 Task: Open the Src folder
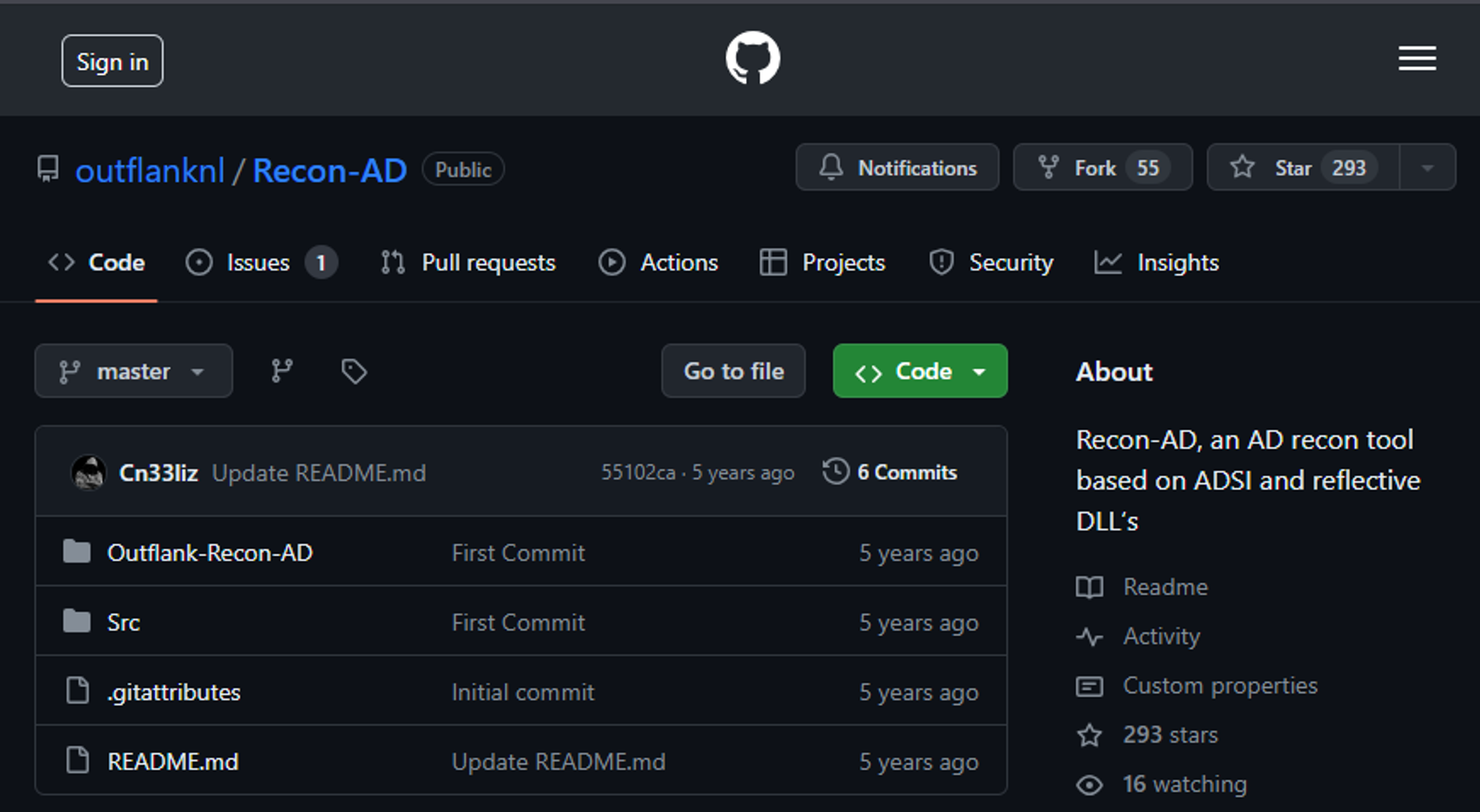pyautogui.click(x=123, y=622)
